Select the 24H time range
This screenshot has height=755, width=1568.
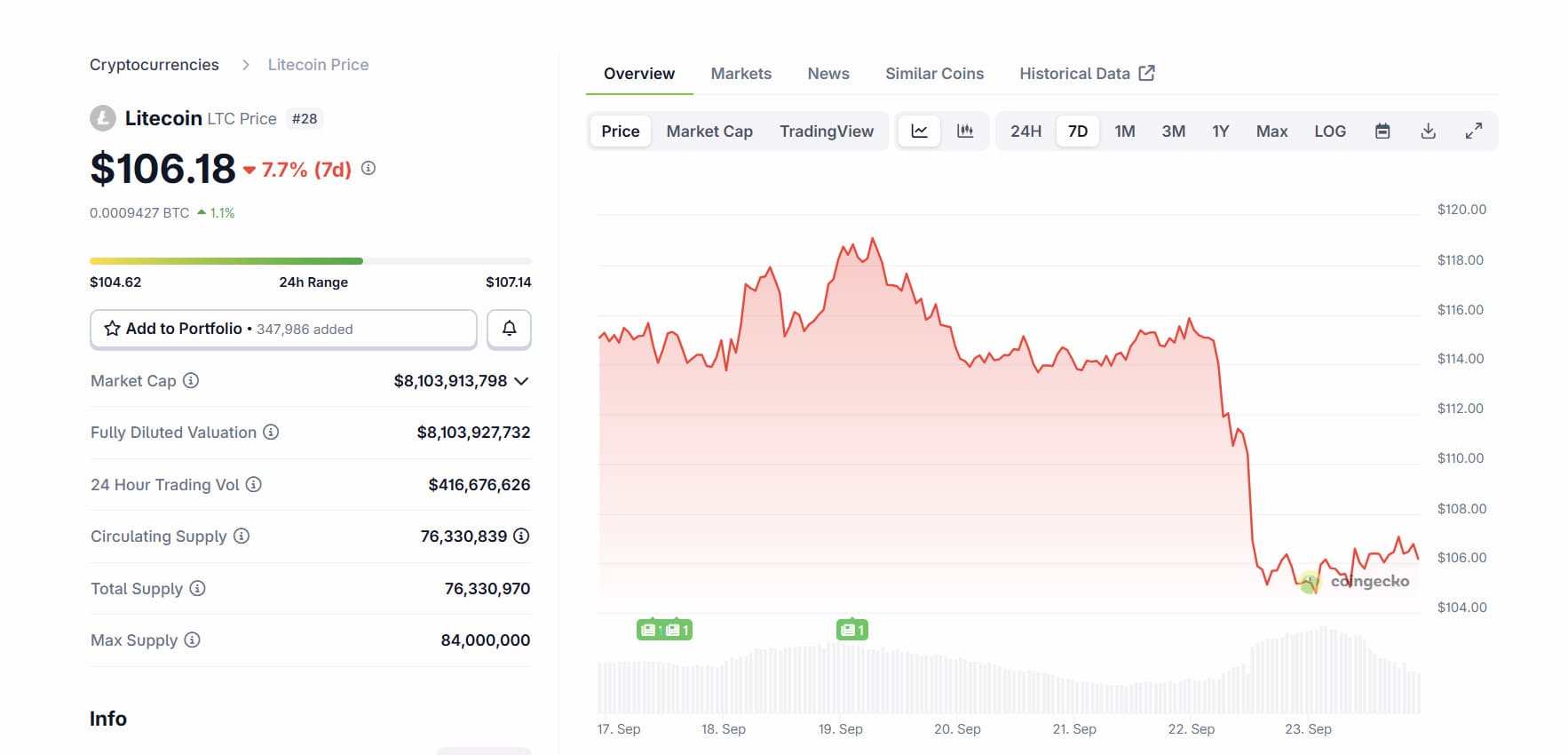[1026, 131]
